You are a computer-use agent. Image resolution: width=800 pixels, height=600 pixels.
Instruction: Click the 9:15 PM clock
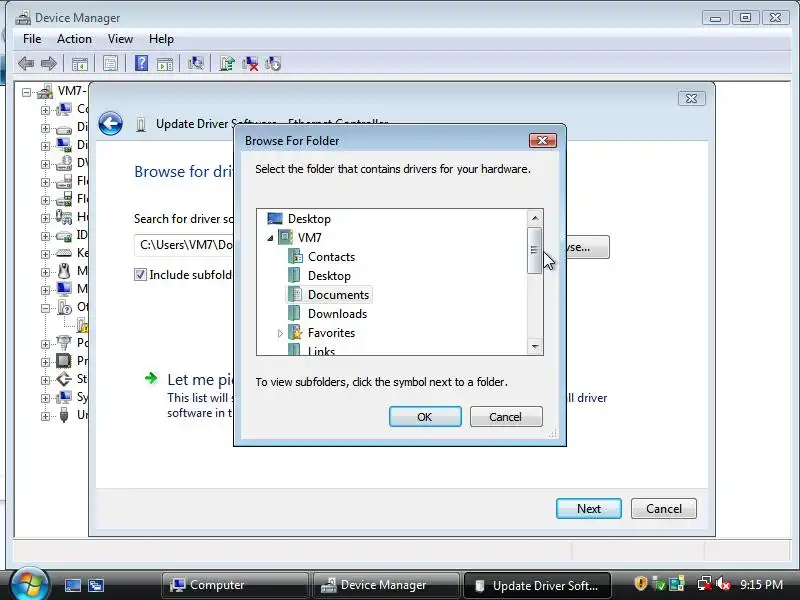pos(761,584)
